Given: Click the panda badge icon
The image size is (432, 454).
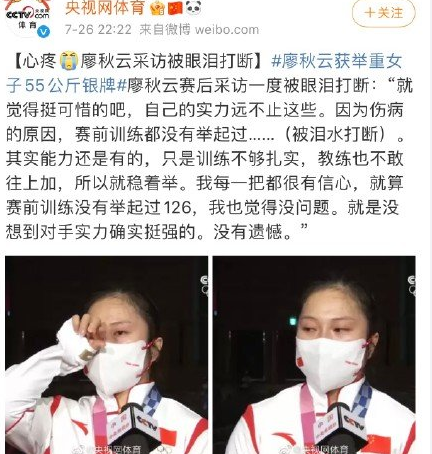Looking at the screenshot, I should 193,7.
